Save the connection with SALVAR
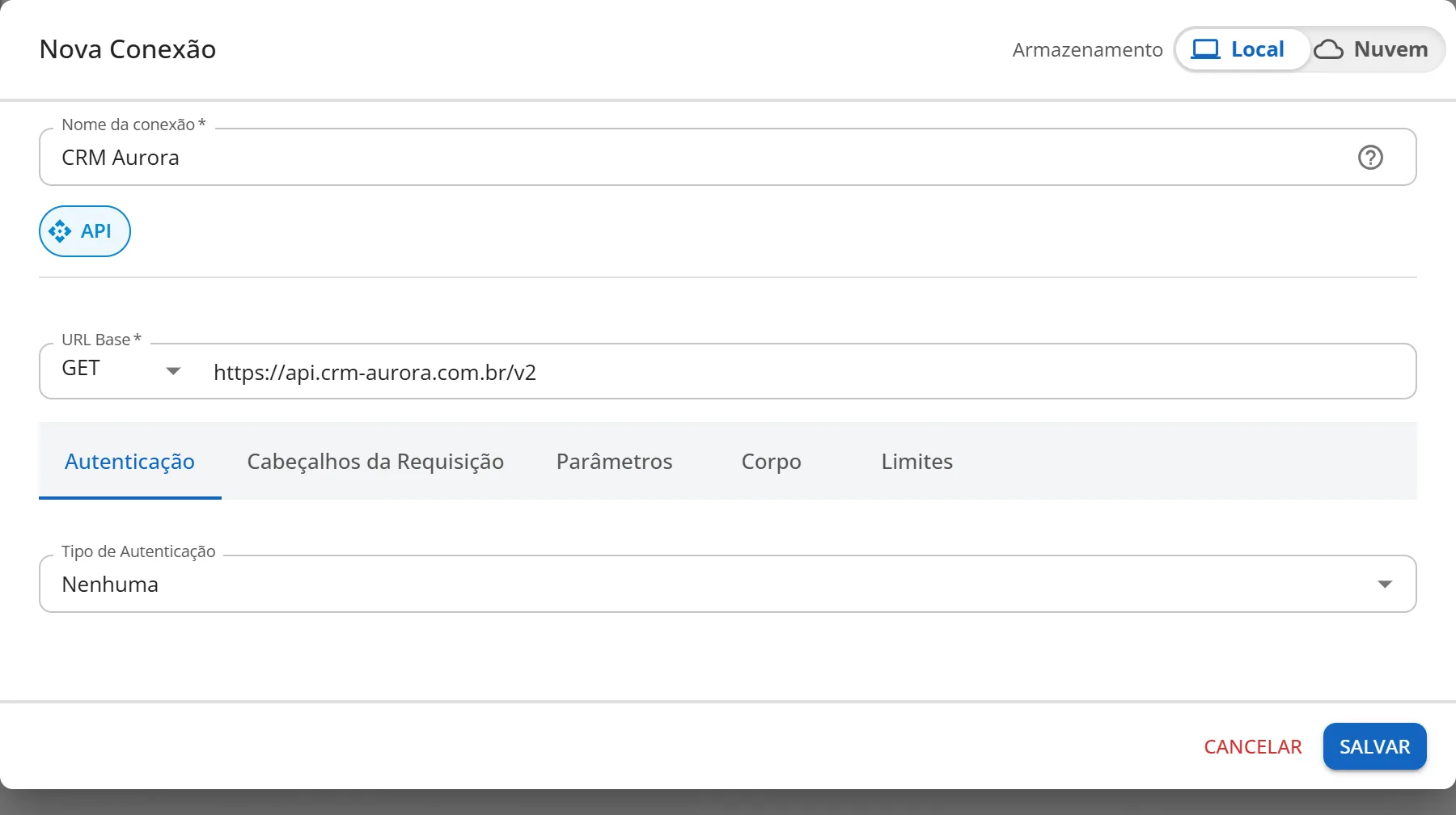This screenshot has width=1456, height=815. pyautogui.click(x=1374, y=746)
